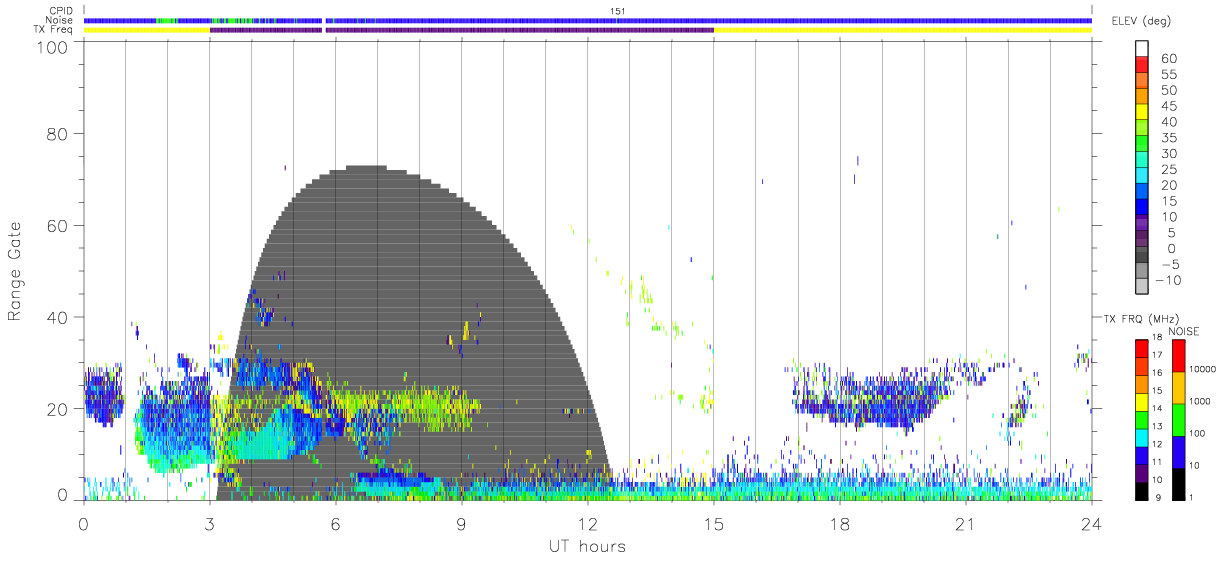Click the purple segment of the TX Freq strip

tap(461, 30)
